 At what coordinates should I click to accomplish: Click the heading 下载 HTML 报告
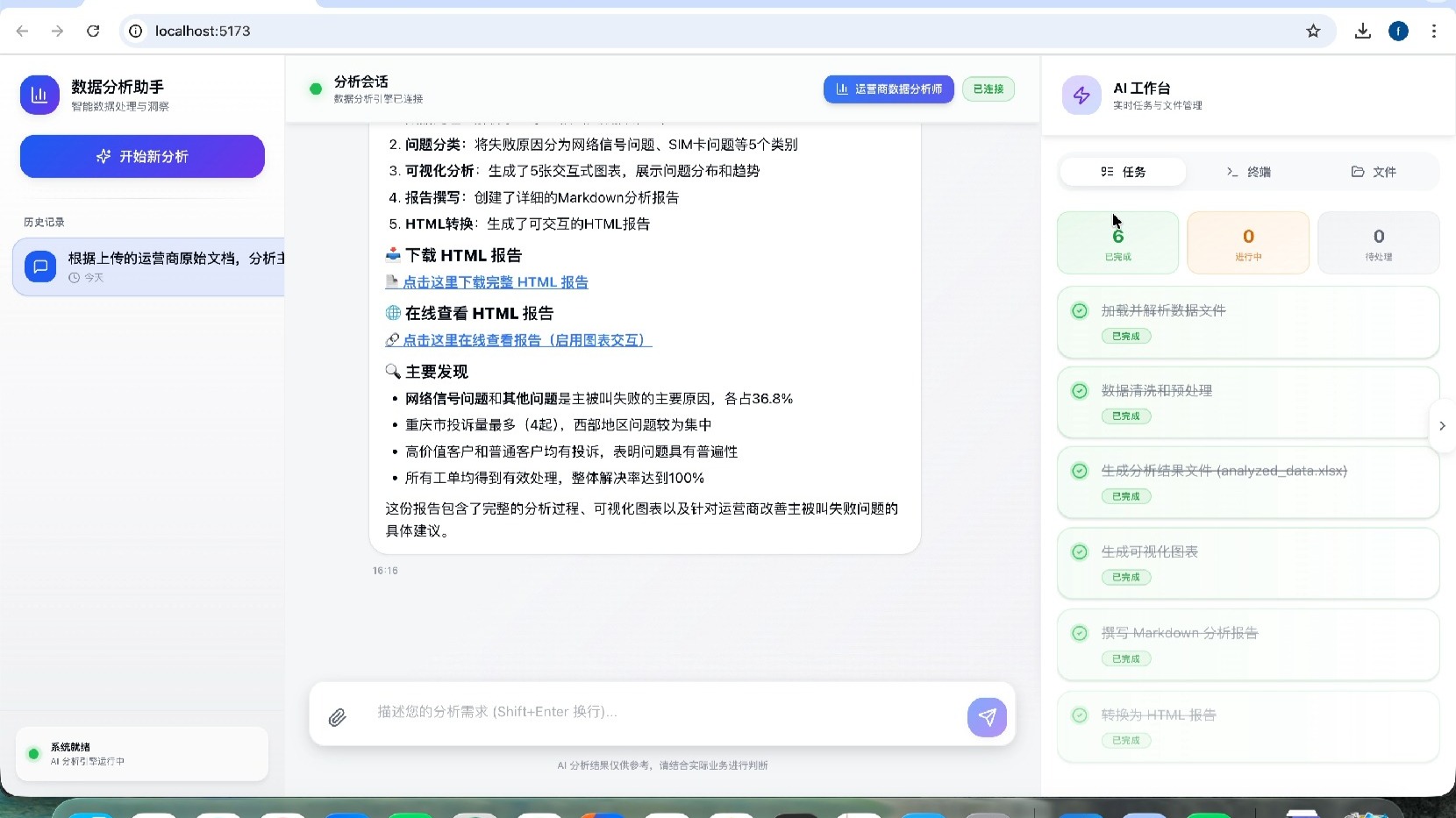click(463, 255)
